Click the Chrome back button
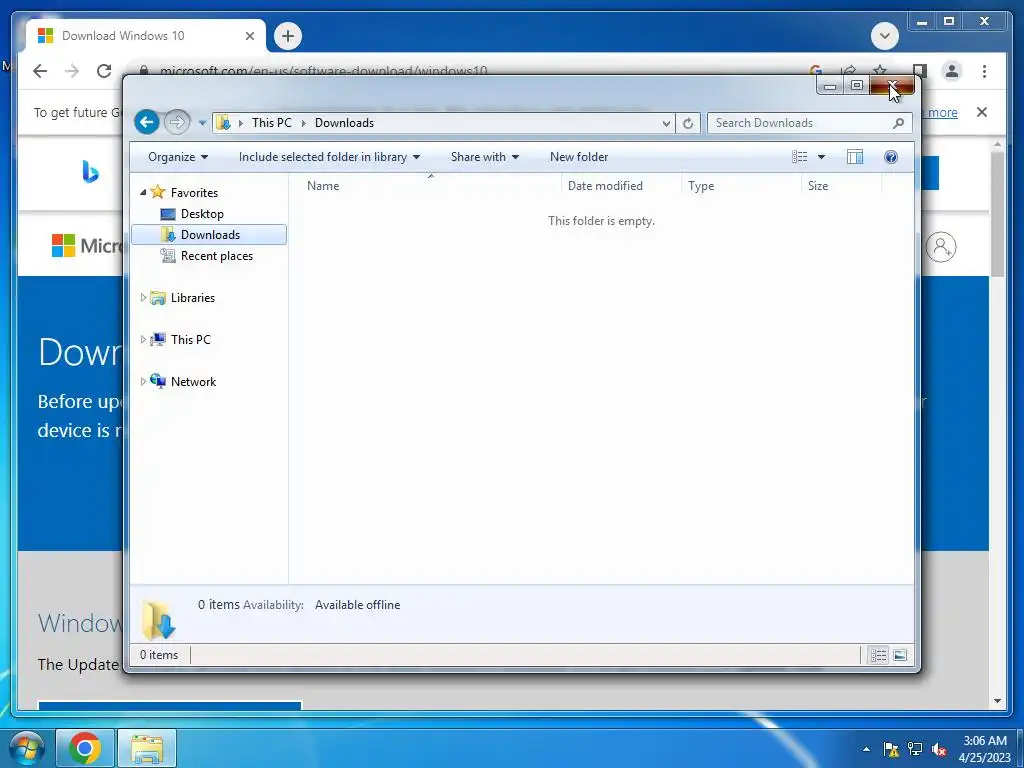 click(x=40, y=71)
